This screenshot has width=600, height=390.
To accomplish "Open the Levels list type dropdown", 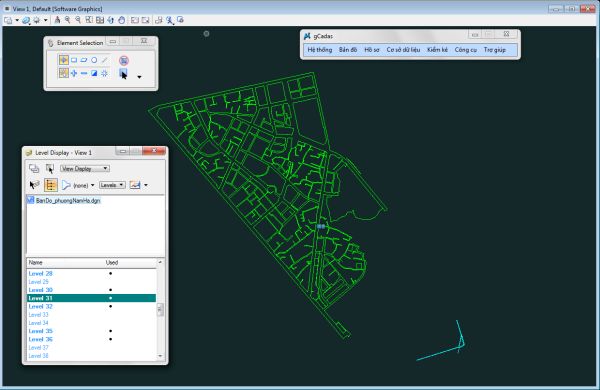I will (x=112, y=185).
